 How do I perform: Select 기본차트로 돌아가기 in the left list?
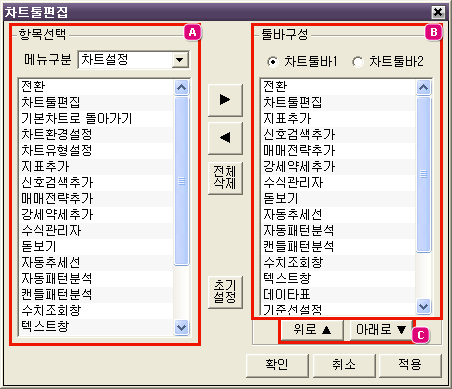(x=97, y=118)
